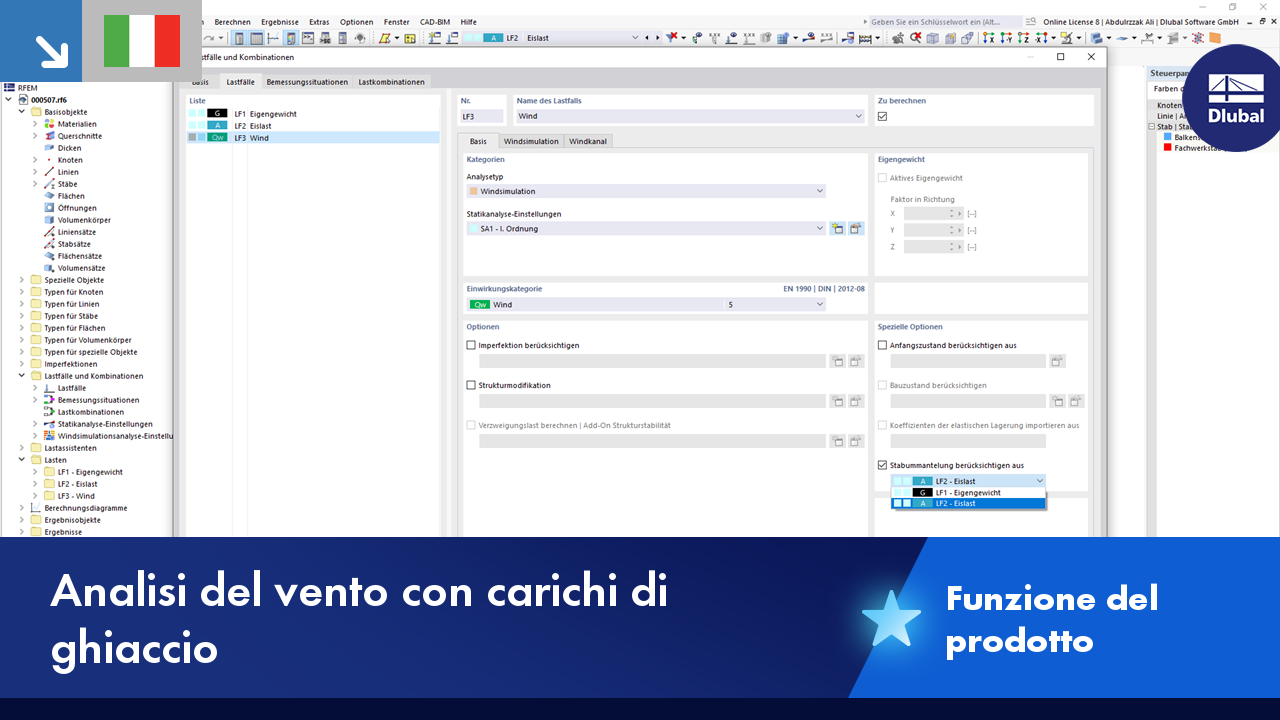The width and height of the screenshot is (1280, 720).
Task: Select the view in X direction icon
Action: [989, 38]
